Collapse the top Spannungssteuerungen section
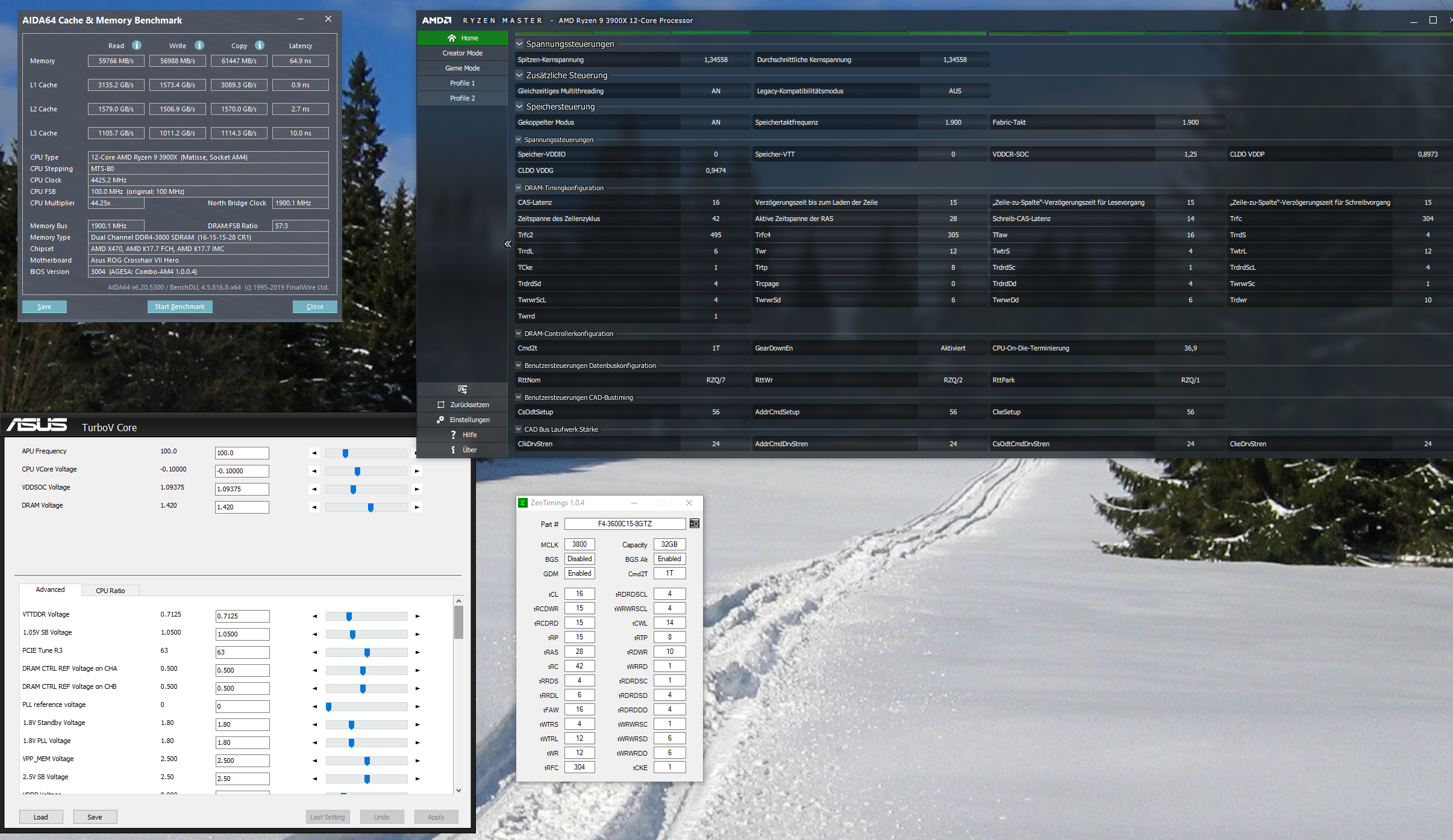 click(519, 43)
